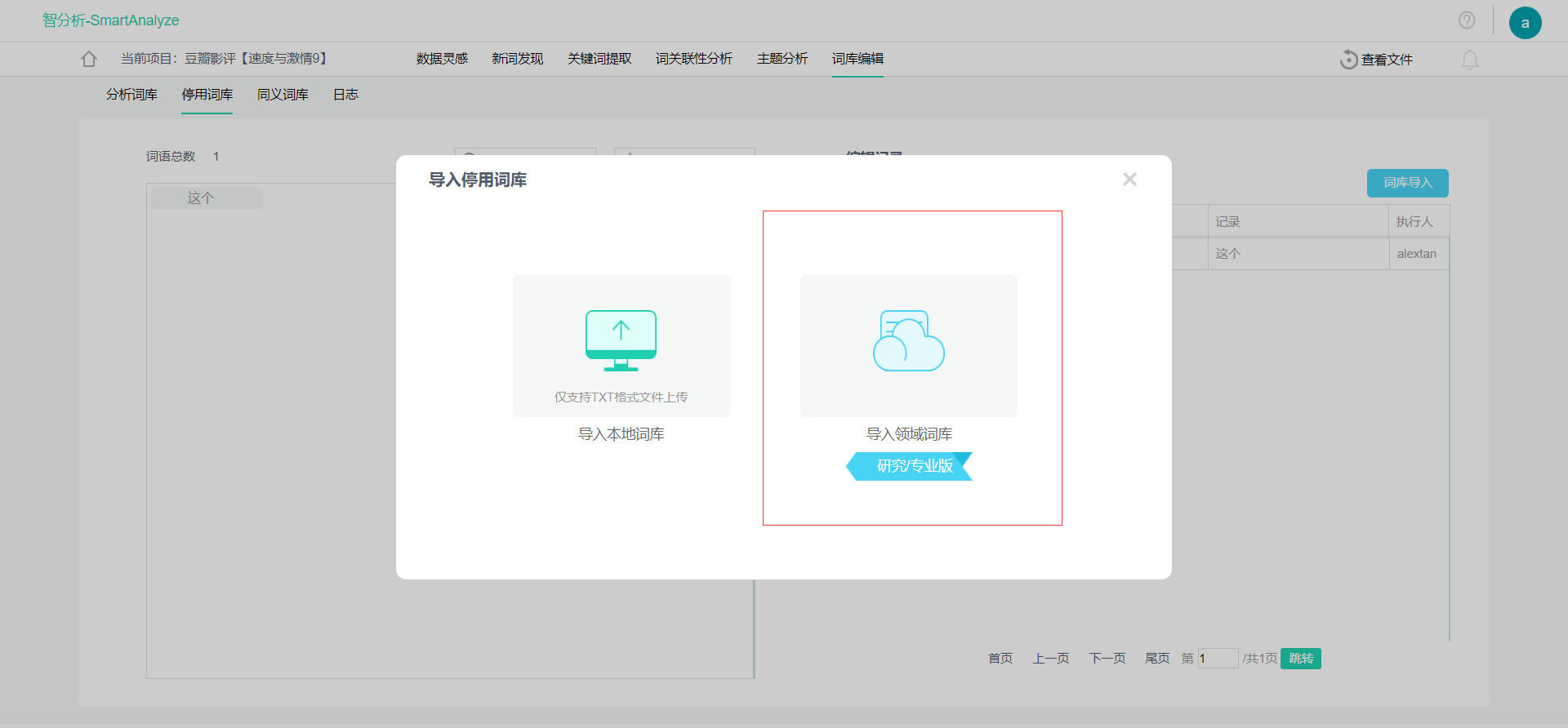This screenshot has height=728, width=1568.
Task: Click the 智分析-SmartAnalyze logo text
Action: pos(110,20)
